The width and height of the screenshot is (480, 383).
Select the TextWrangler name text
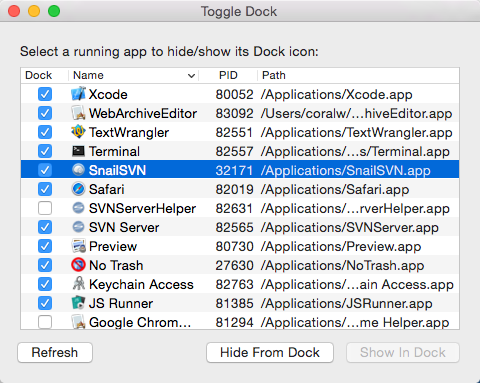coord(129,132)
